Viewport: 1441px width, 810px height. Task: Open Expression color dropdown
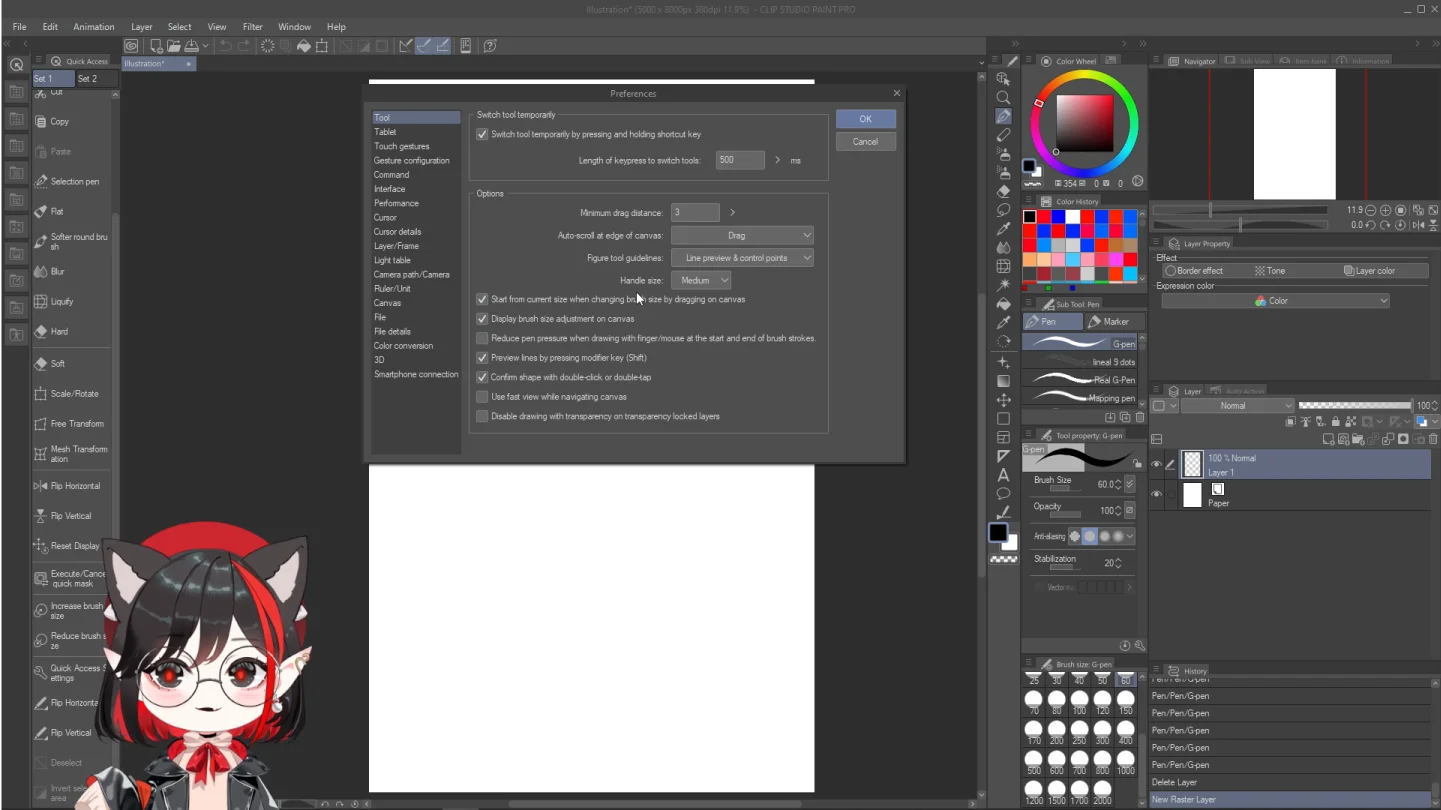[x=1275, y=301]
